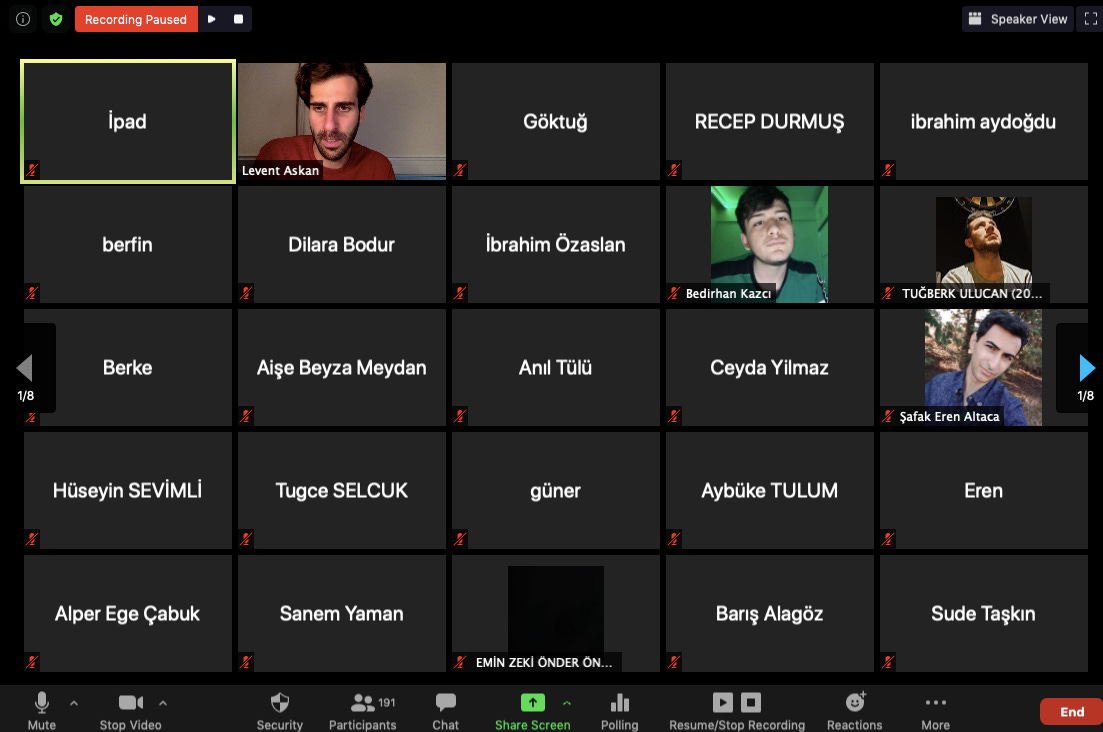The image size is (1103, 732).
Task: Select the berfin participant tile
Action: [x=128, y=245]
